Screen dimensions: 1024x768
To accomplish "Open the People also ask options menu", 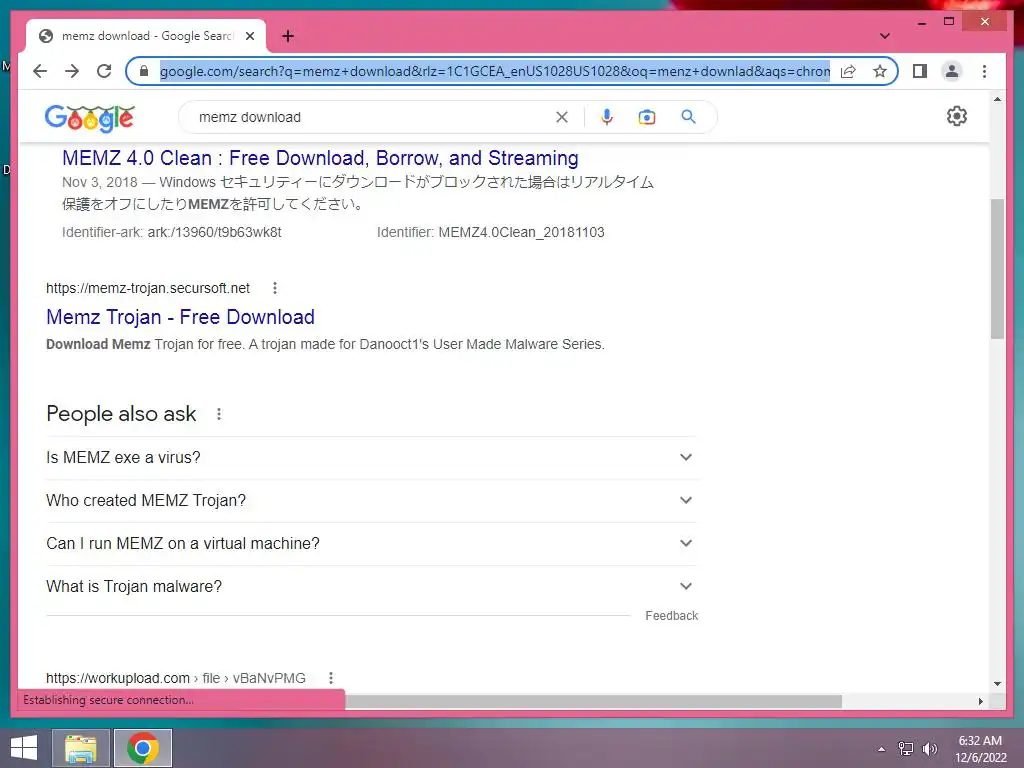I will (219, 414).
